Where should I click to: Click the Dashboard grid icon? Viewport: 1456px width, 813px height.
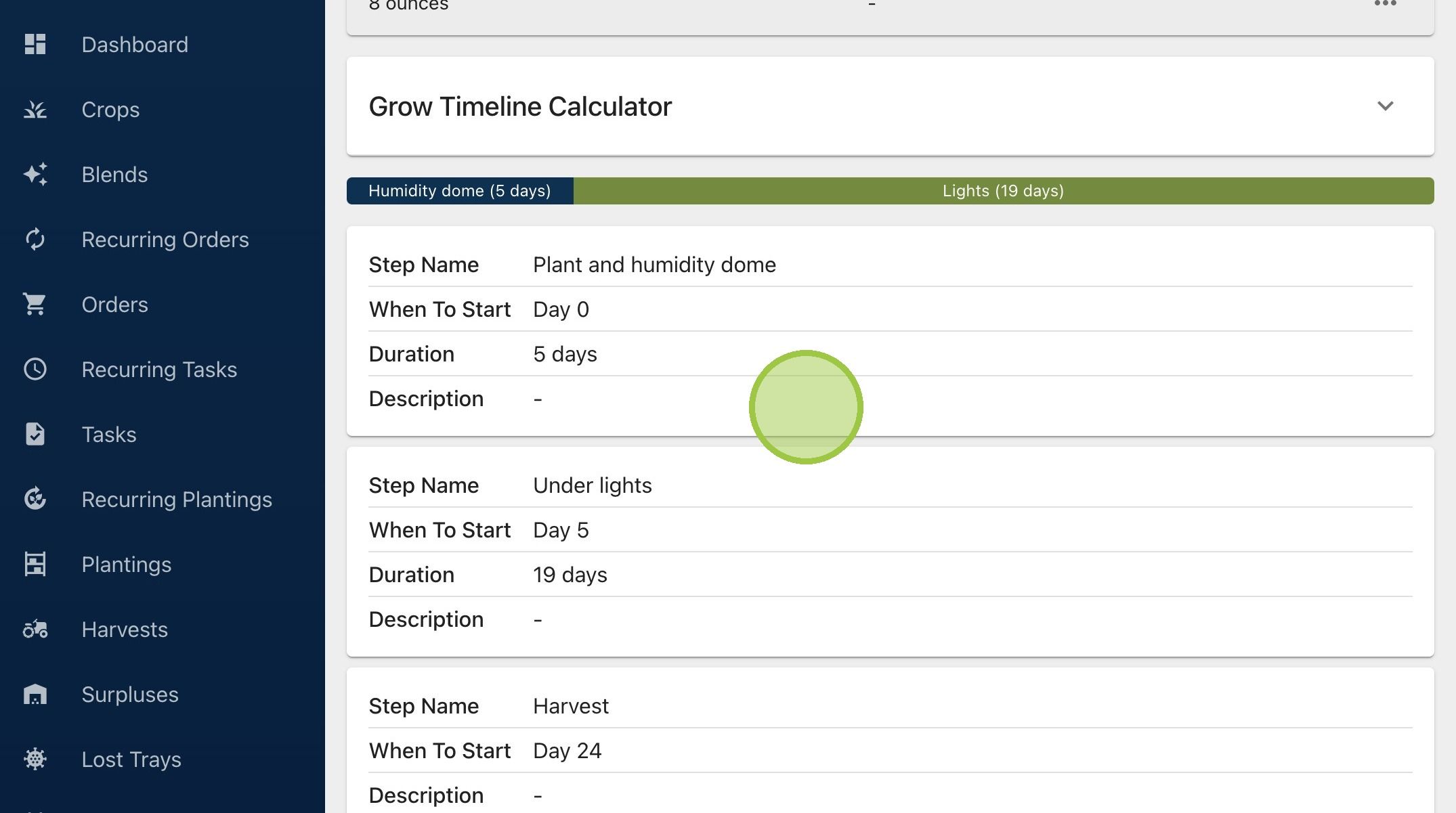coord(35,44)
